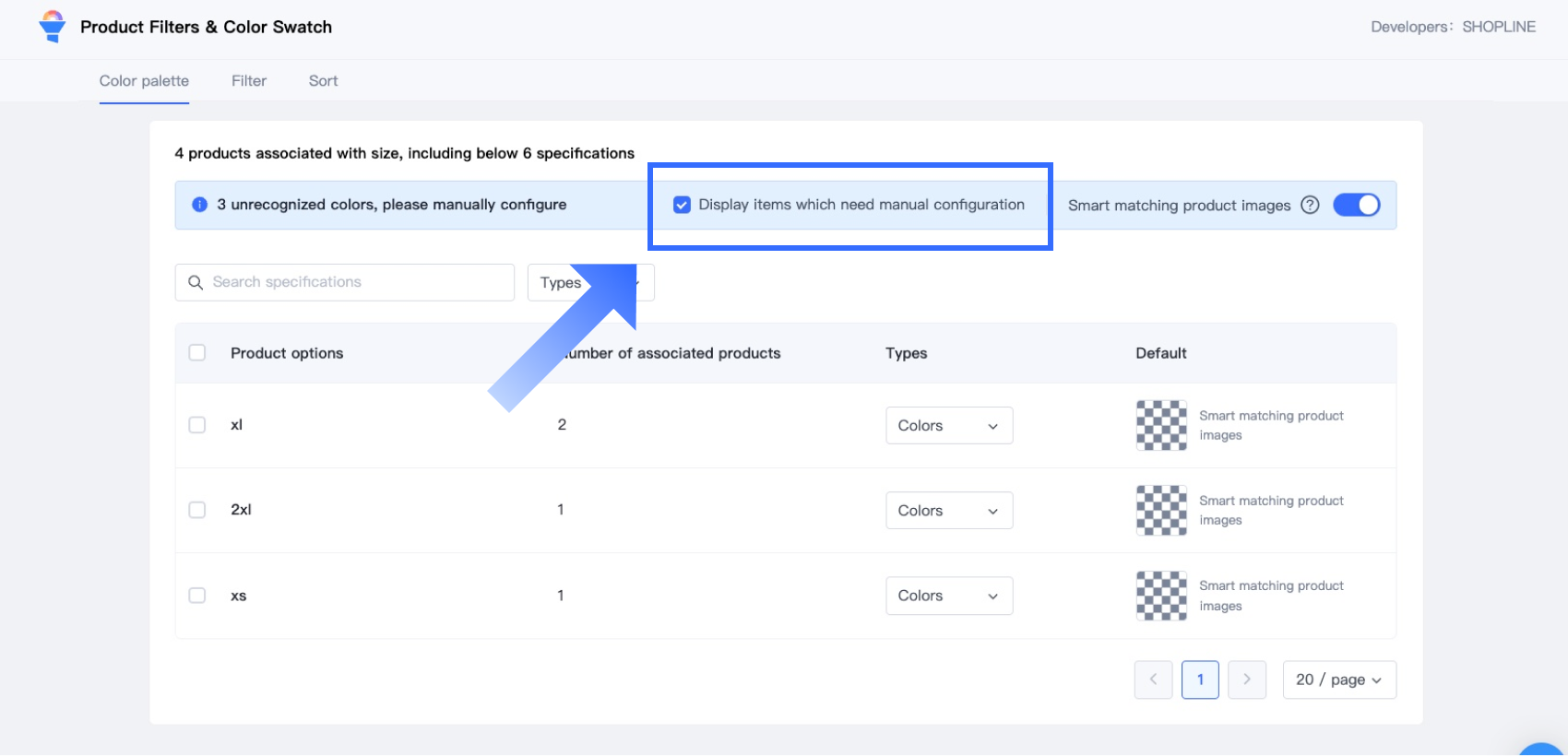Viewport: 1568px width, 756px height.
Task: Click the search magnifier icon
Action: (x=196, y=282)
